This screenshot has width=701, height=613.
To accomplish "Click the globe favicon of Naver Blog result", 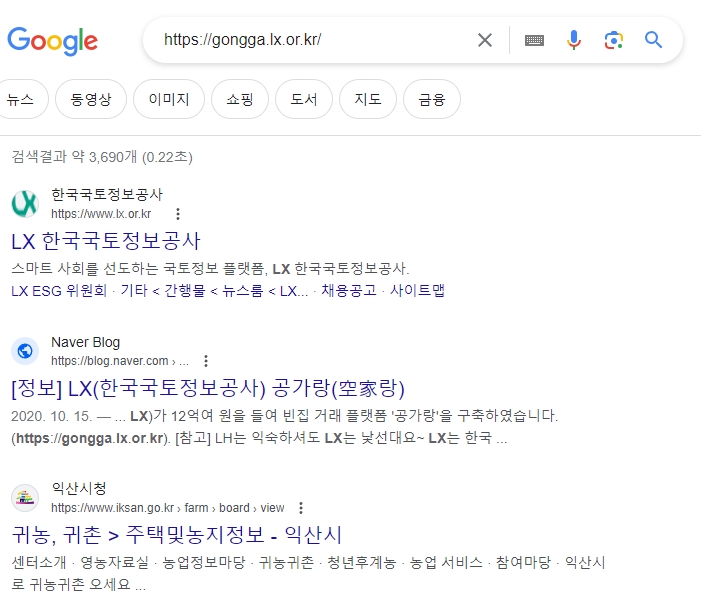I will (25, 351).
